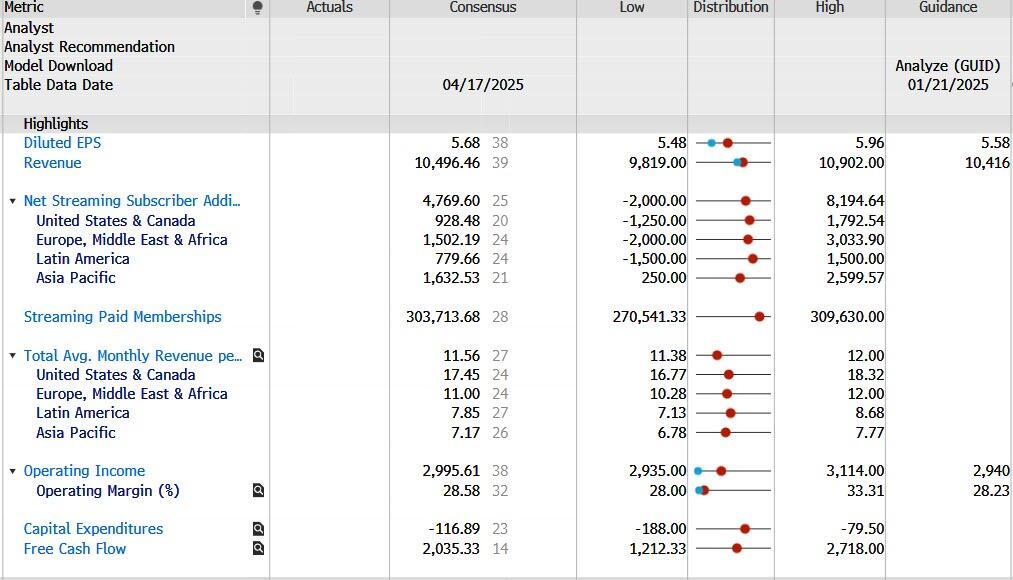Select the Streaming Paid Memberships metric
The image size is (1013, 580).
click(122, 317)
